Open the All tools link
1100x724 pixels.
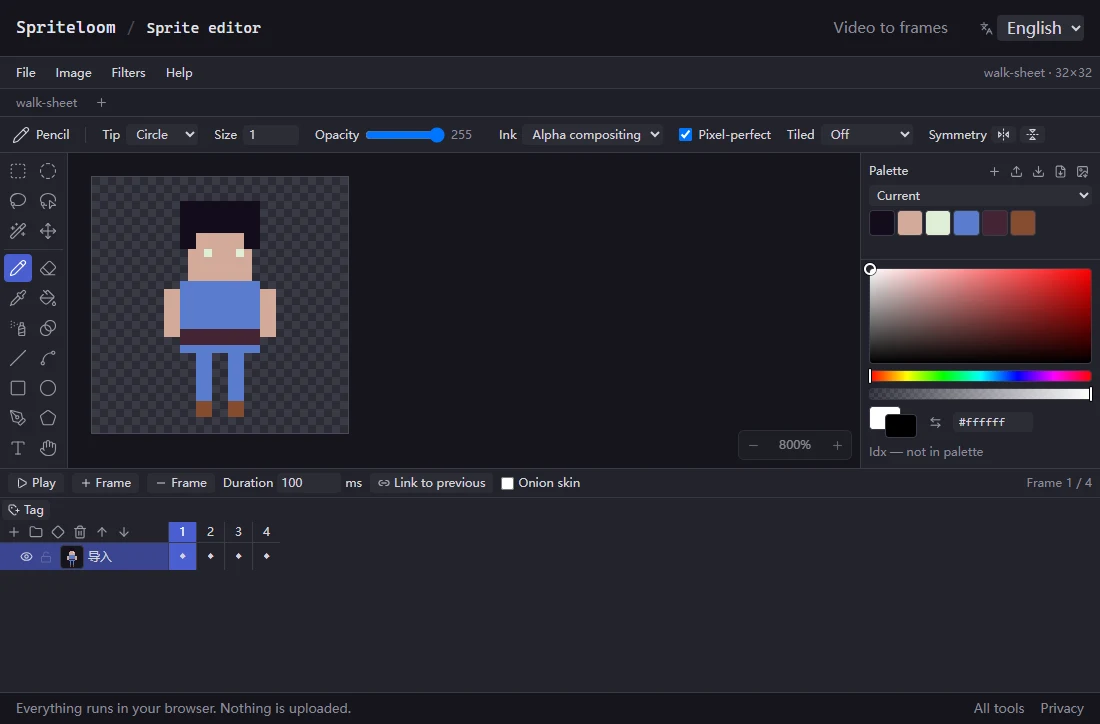pos(998,709)
